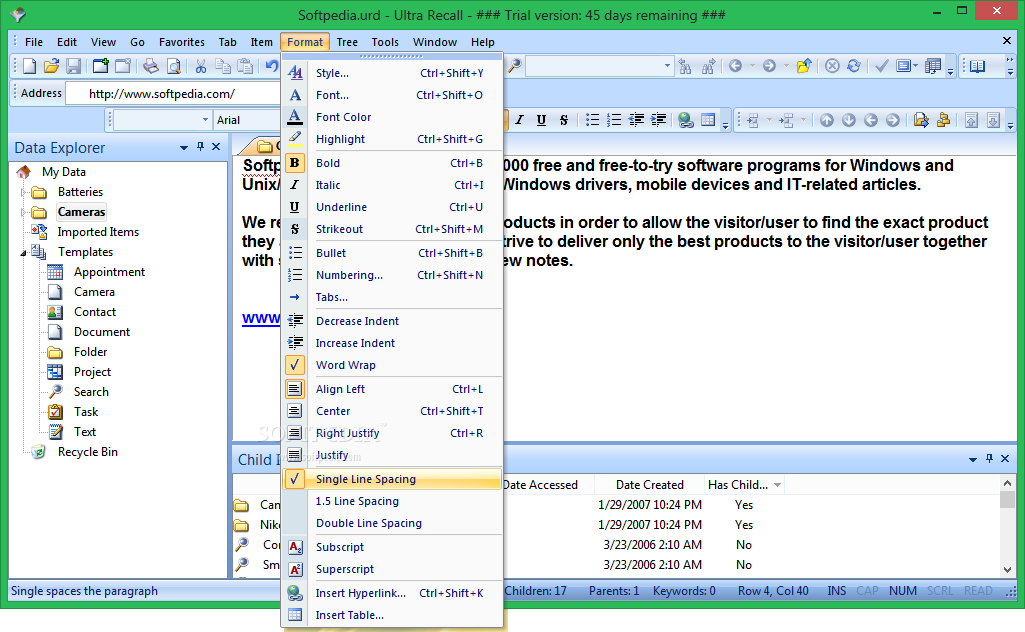Click the Insert hyperlink globe toolbar icon
Image resolution: width=1025 pixels, height=632 pixels.
(x=686, y=120)
